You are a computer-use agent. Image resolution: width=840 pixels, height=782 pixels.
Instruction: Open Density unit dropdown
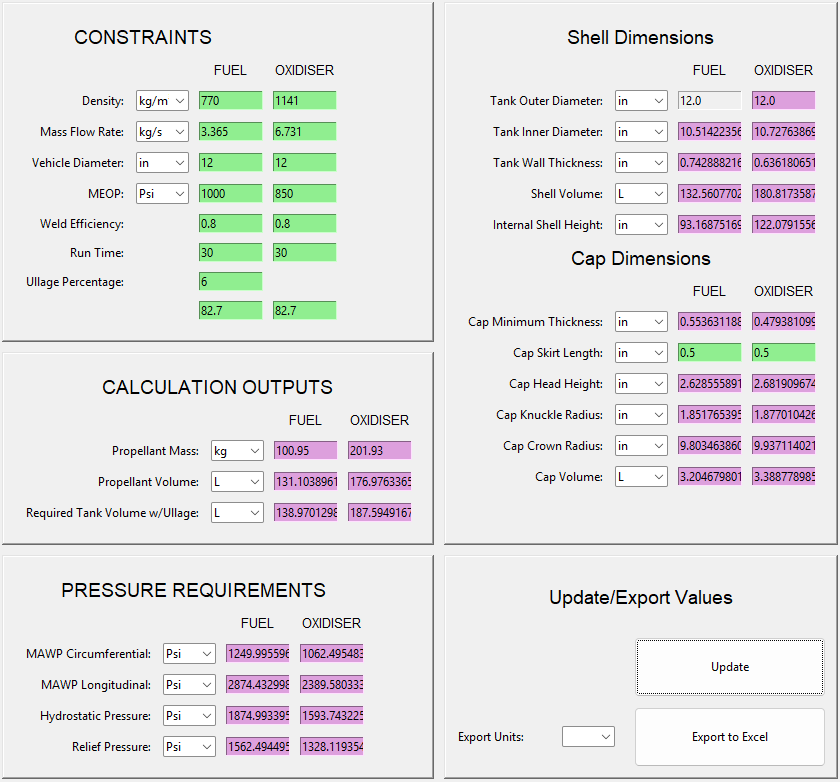click(162, 101)
